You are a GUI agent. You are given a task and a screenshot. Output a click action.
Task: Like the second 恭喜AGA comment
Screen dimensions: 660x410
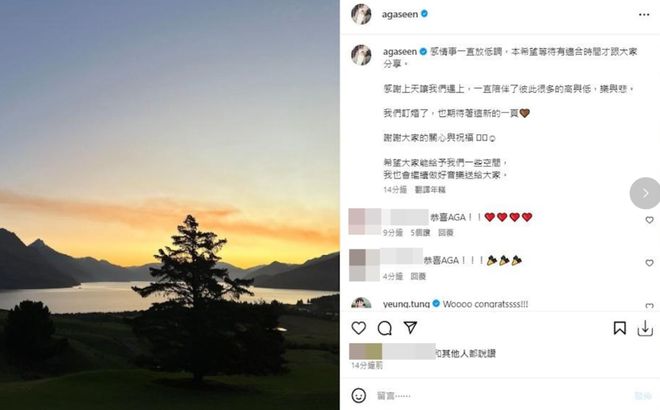click(649, 263)
